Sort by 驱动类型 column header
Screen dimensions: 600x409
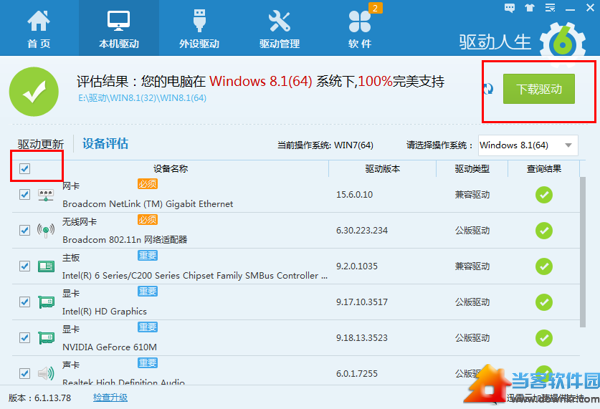(x=472, y=169)
